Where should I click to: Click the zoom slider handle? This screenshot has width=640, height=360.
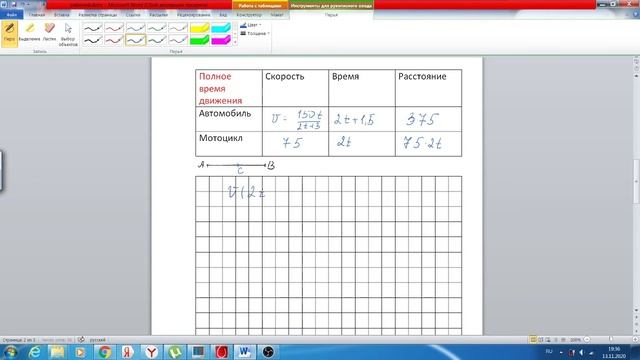click(x=611, y=340)
